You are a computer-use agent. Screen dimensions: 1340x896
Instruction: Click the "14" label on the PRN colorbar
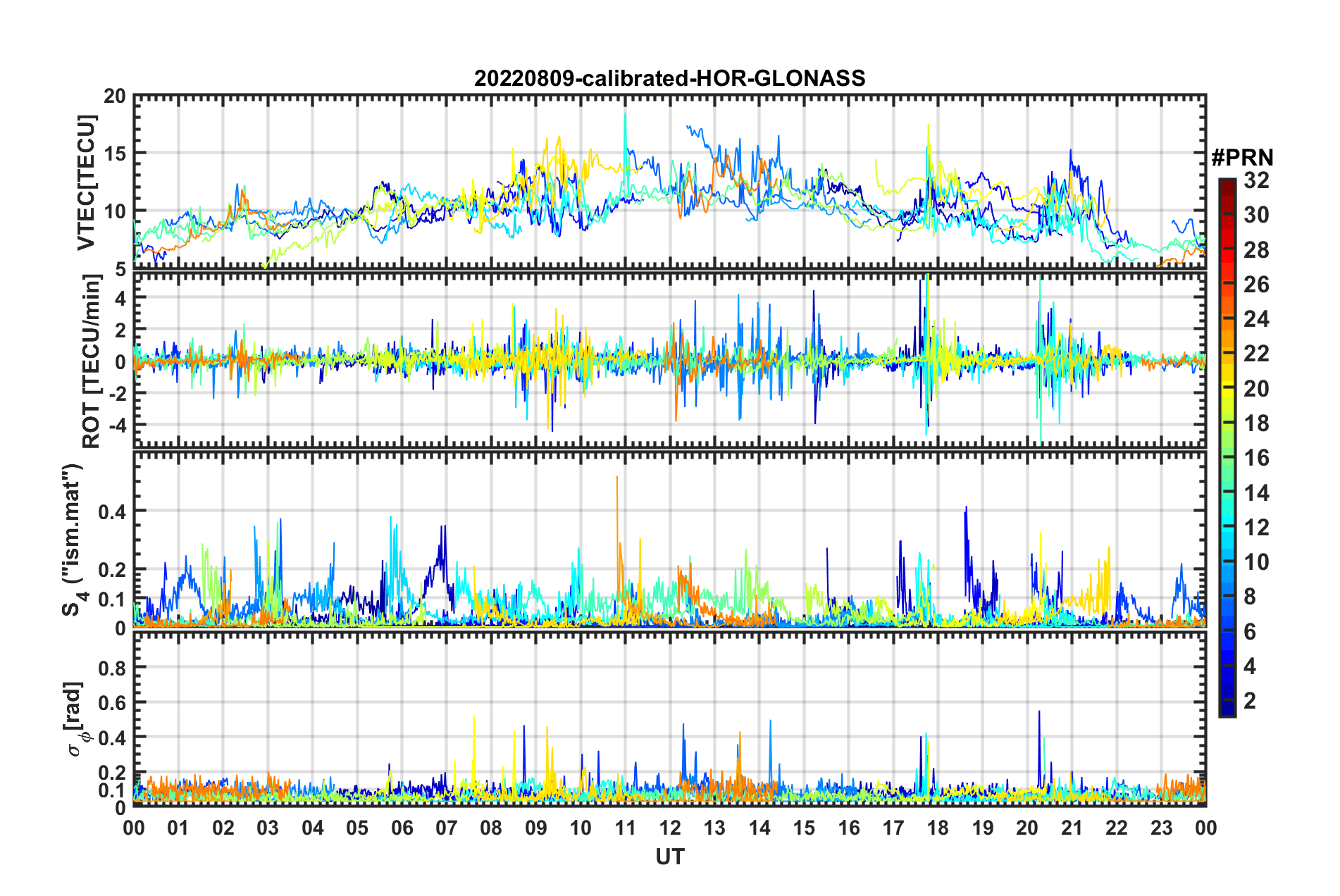click(x=1257, y=493)
